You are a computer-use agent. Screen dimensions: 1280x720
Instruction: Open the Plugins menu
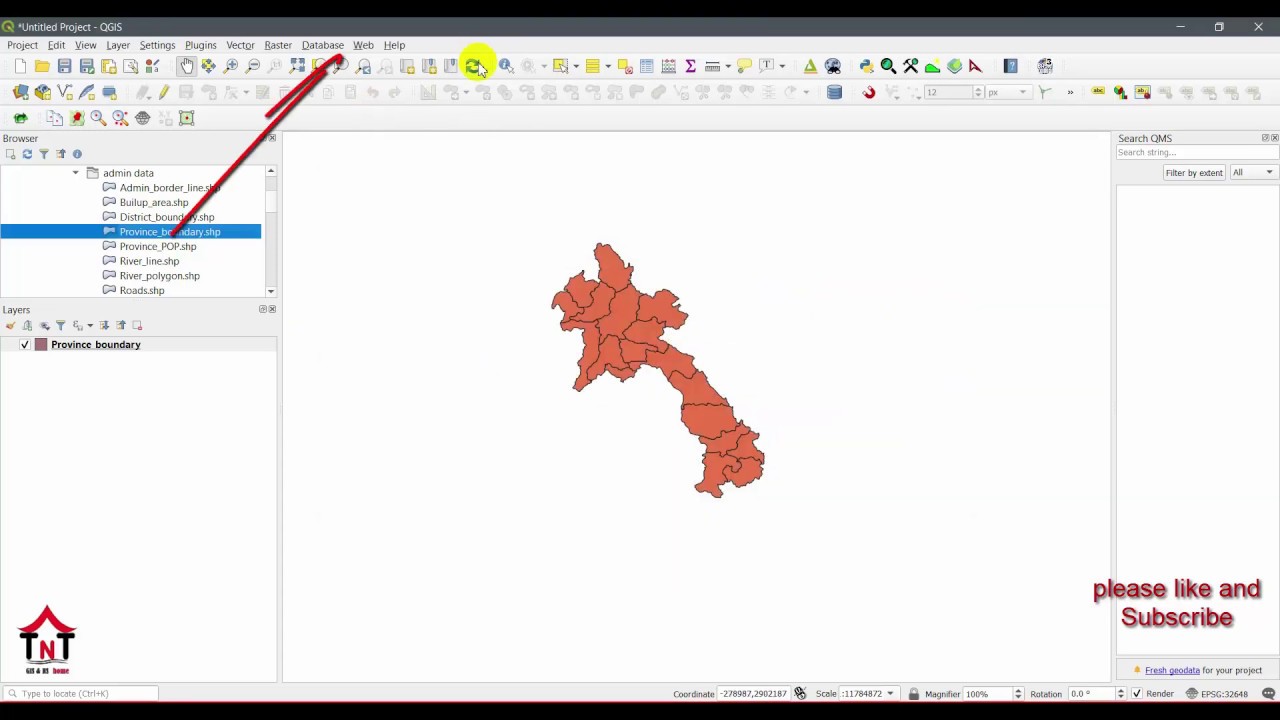click(200, 45)
